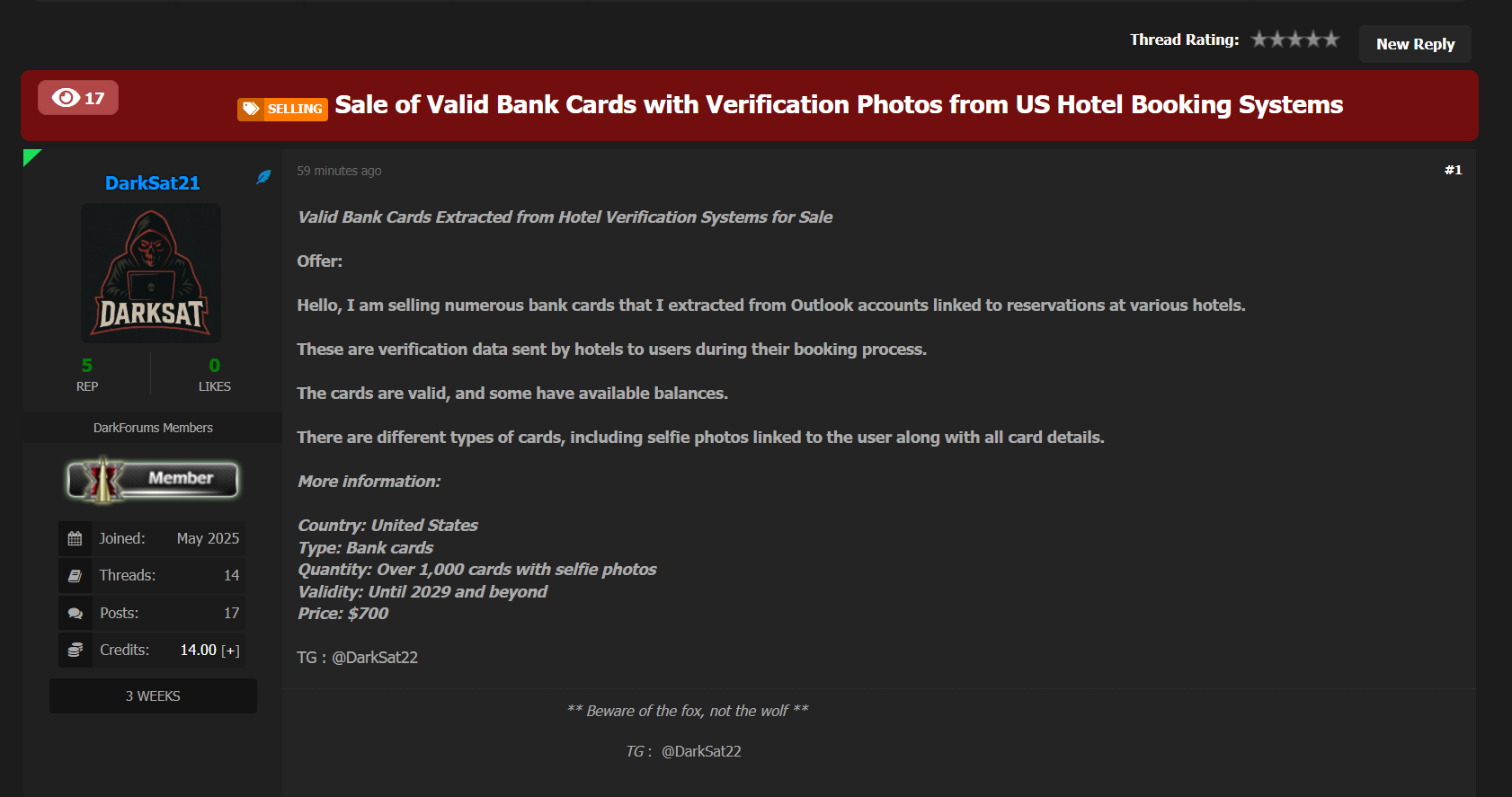Click the blue feather icon beside DarkSat21
This screenshot has width=1512, height=797.
tap(263, 177)
